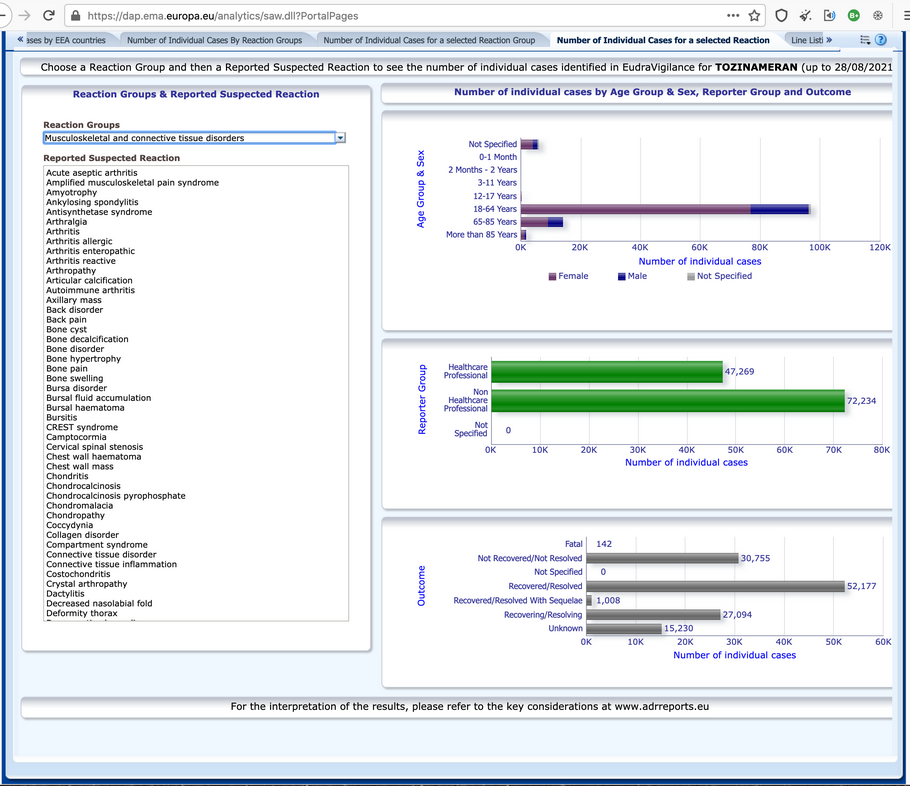Select Arthropathy in the reaction list
The image size is (910, 786).
point(71,271)
